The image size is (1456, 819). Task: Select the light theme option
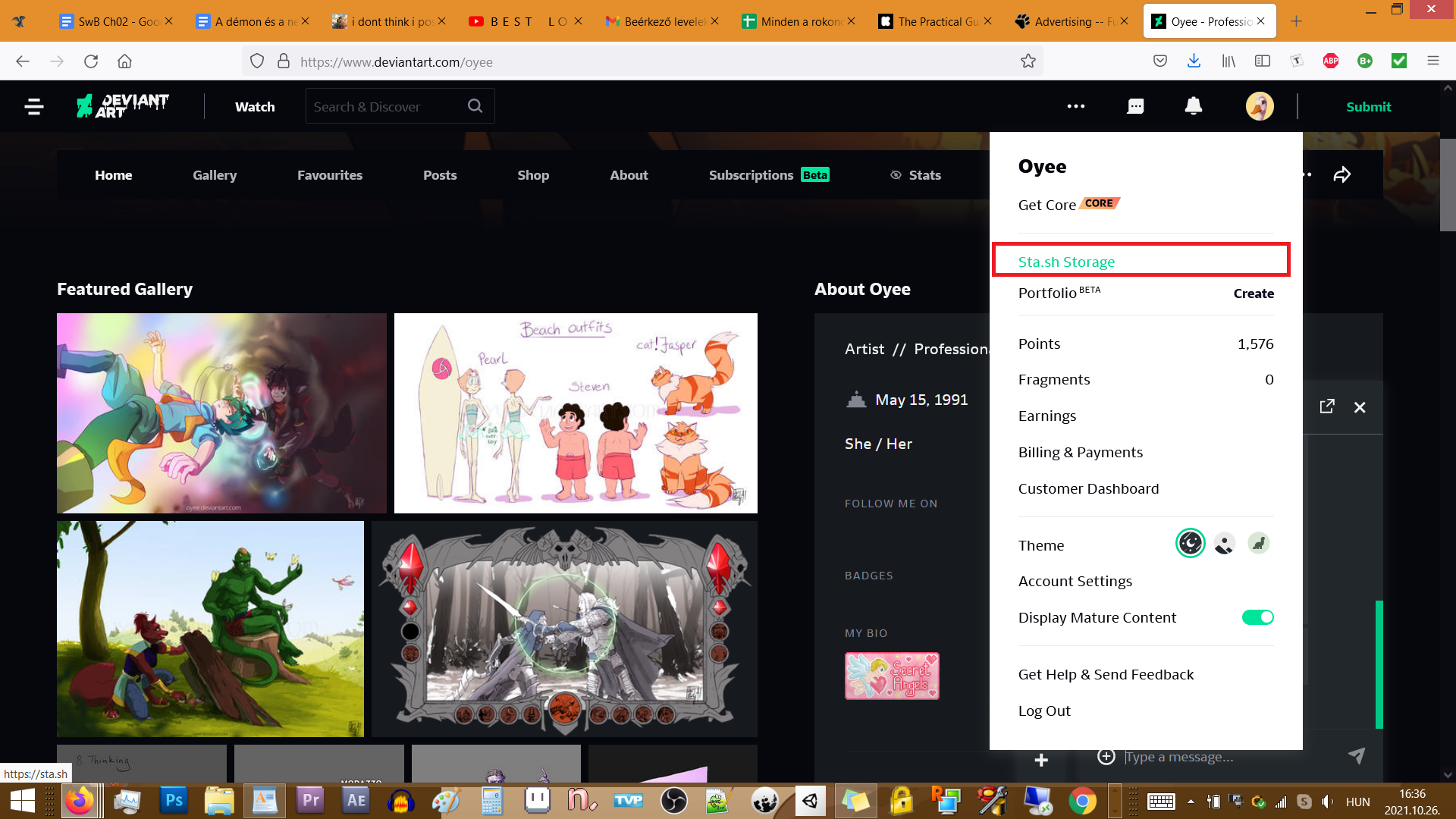point(1224,543)
